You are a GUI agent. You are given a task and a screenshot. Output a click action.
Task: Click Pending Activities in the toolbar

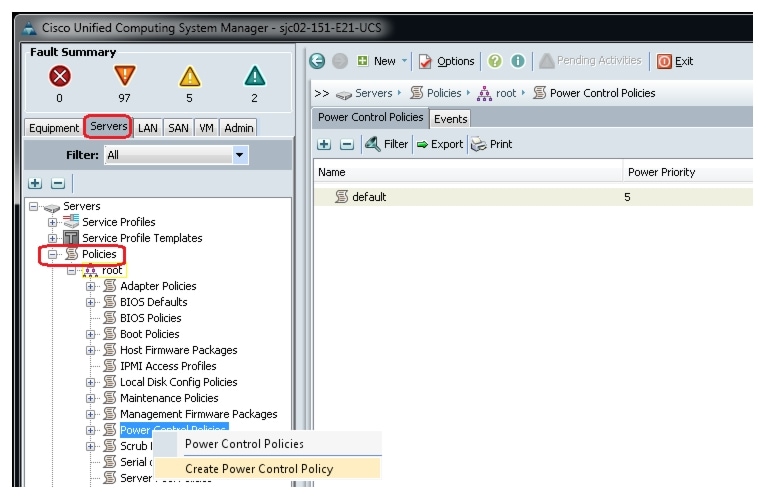point(590,61)
